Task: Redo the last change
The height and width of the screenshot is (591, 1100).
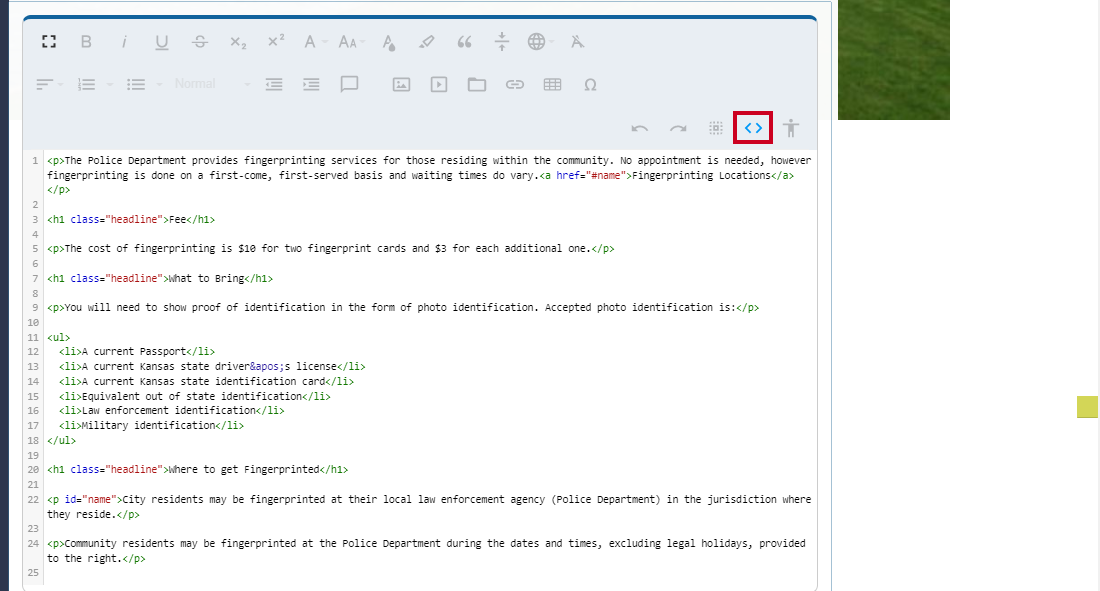Action: pos(678,128)
